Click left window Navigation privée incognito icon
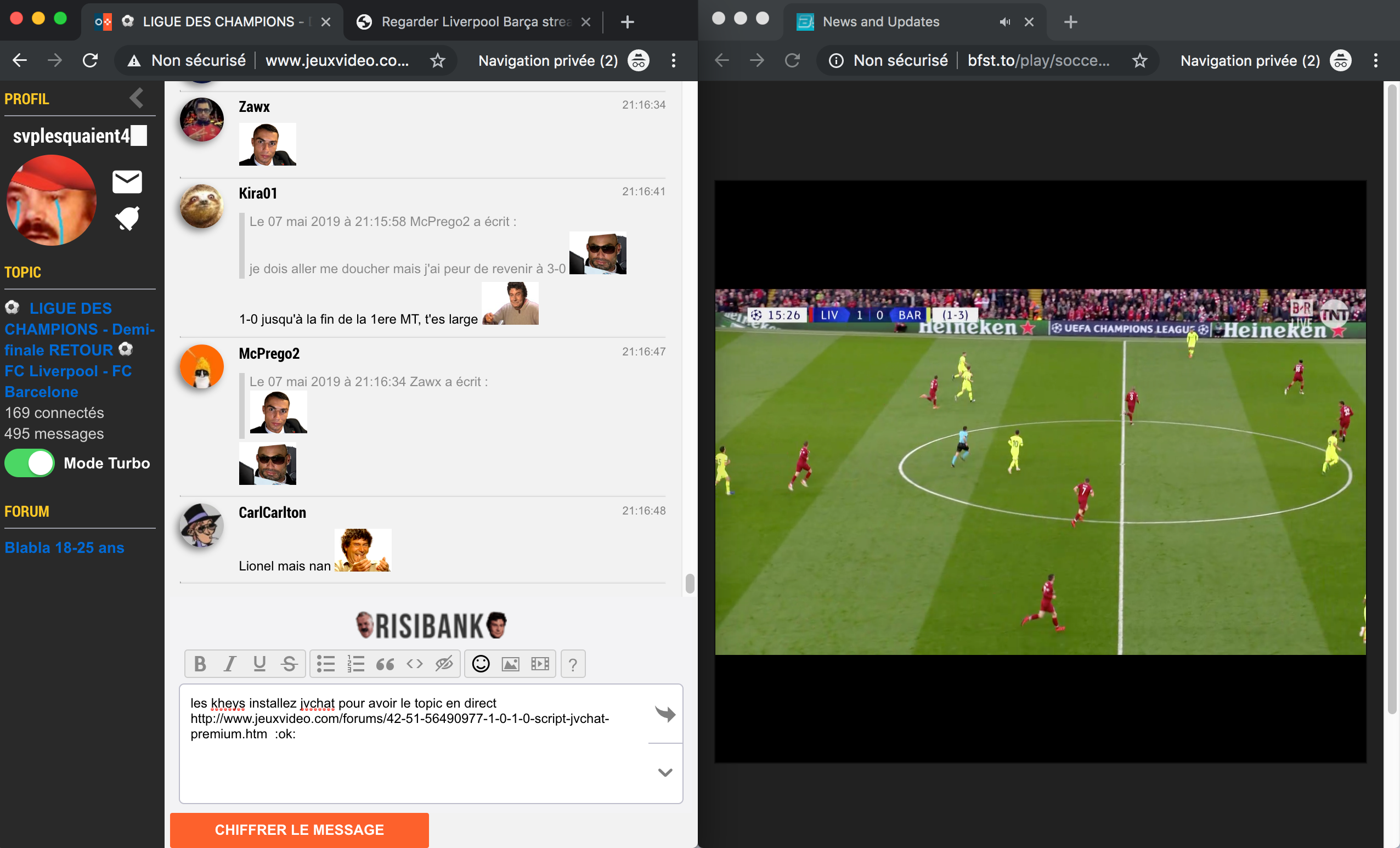Image resolution: width=1400 pixels, height=848 pixels. (x=639, y=60)
